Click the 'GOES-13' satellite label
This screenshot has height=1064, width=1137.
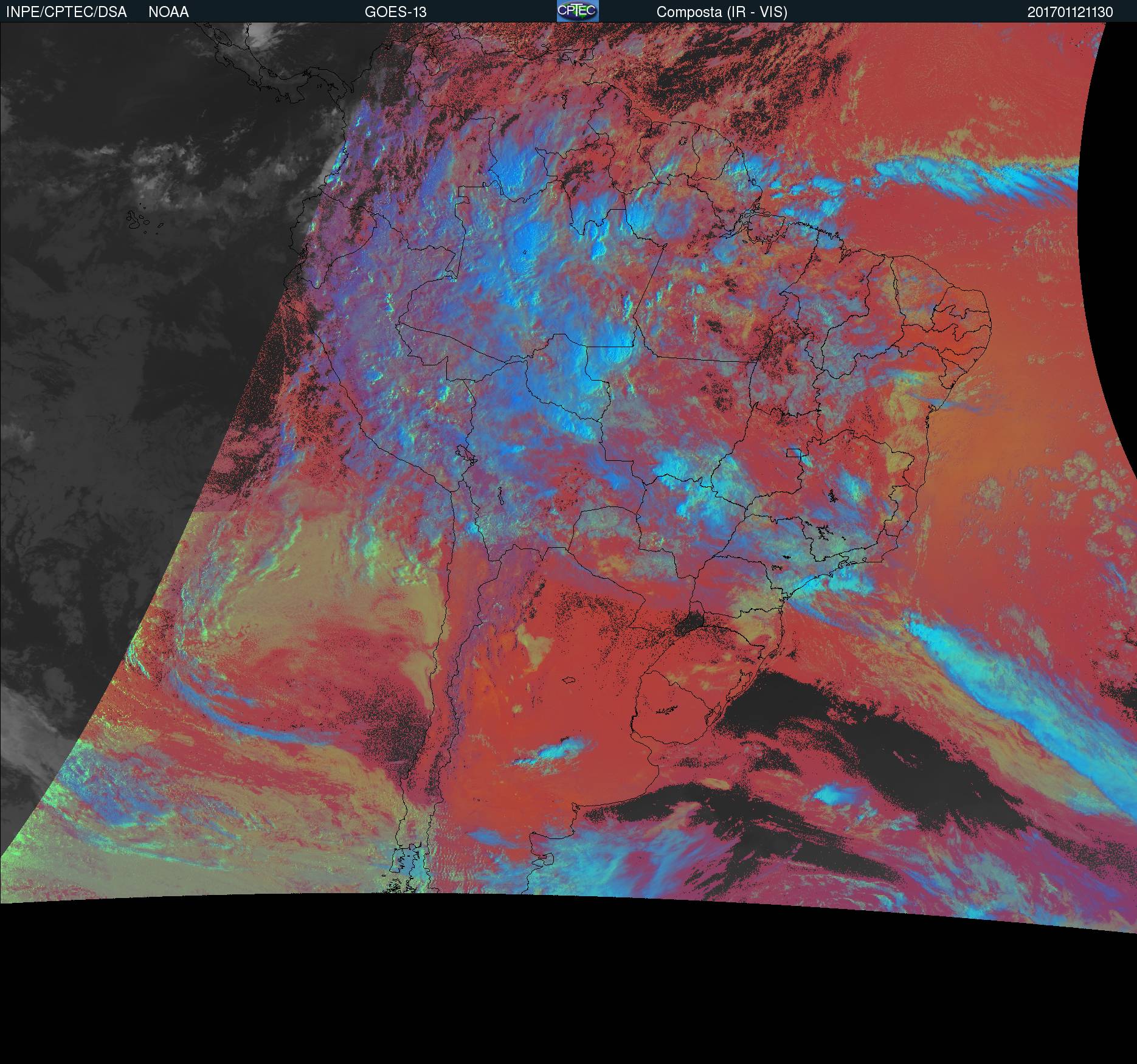pyautogui.click(x=395, y=12)
